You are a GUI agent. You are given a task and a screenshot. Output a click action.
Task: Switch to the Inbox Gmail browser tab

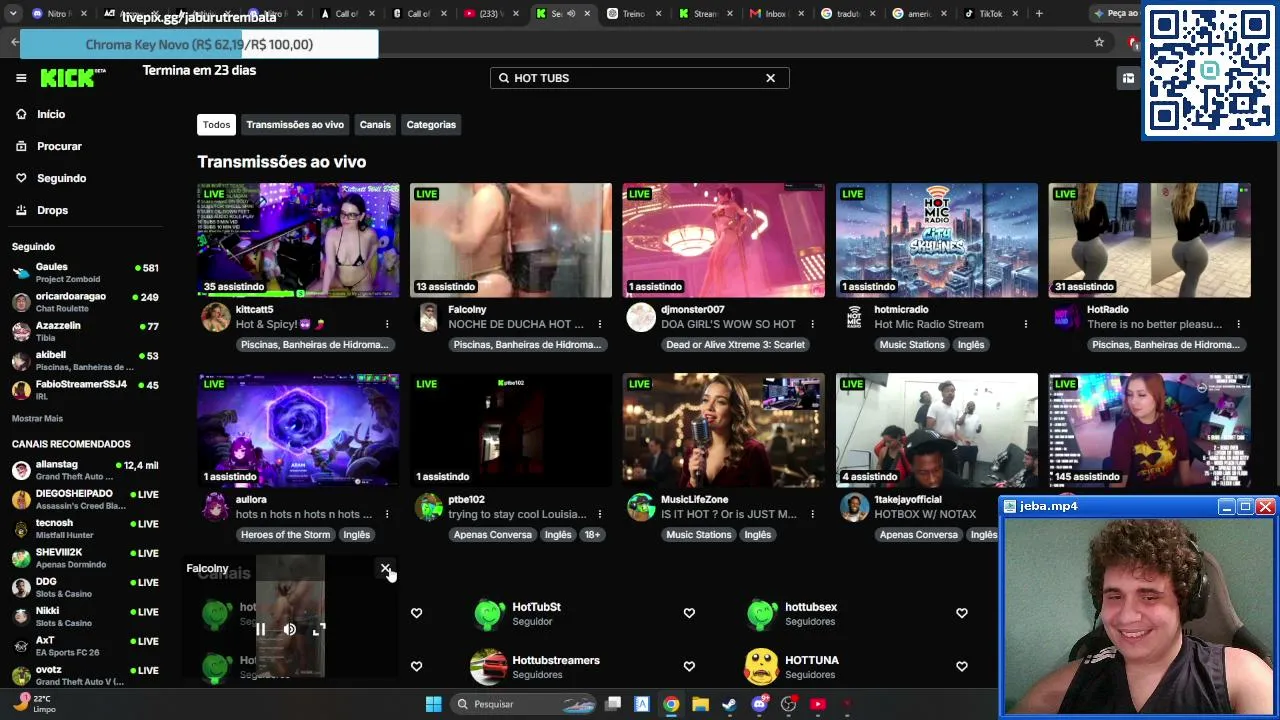tap(775, 13)
